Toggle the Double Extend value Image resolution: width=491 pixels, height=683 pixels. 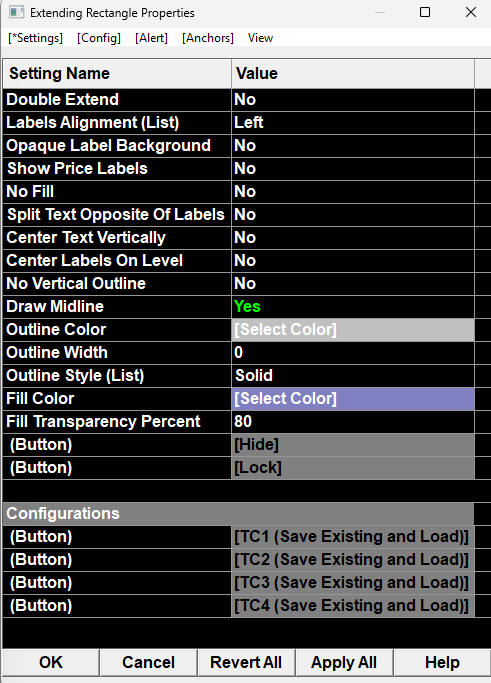(353, 100)
